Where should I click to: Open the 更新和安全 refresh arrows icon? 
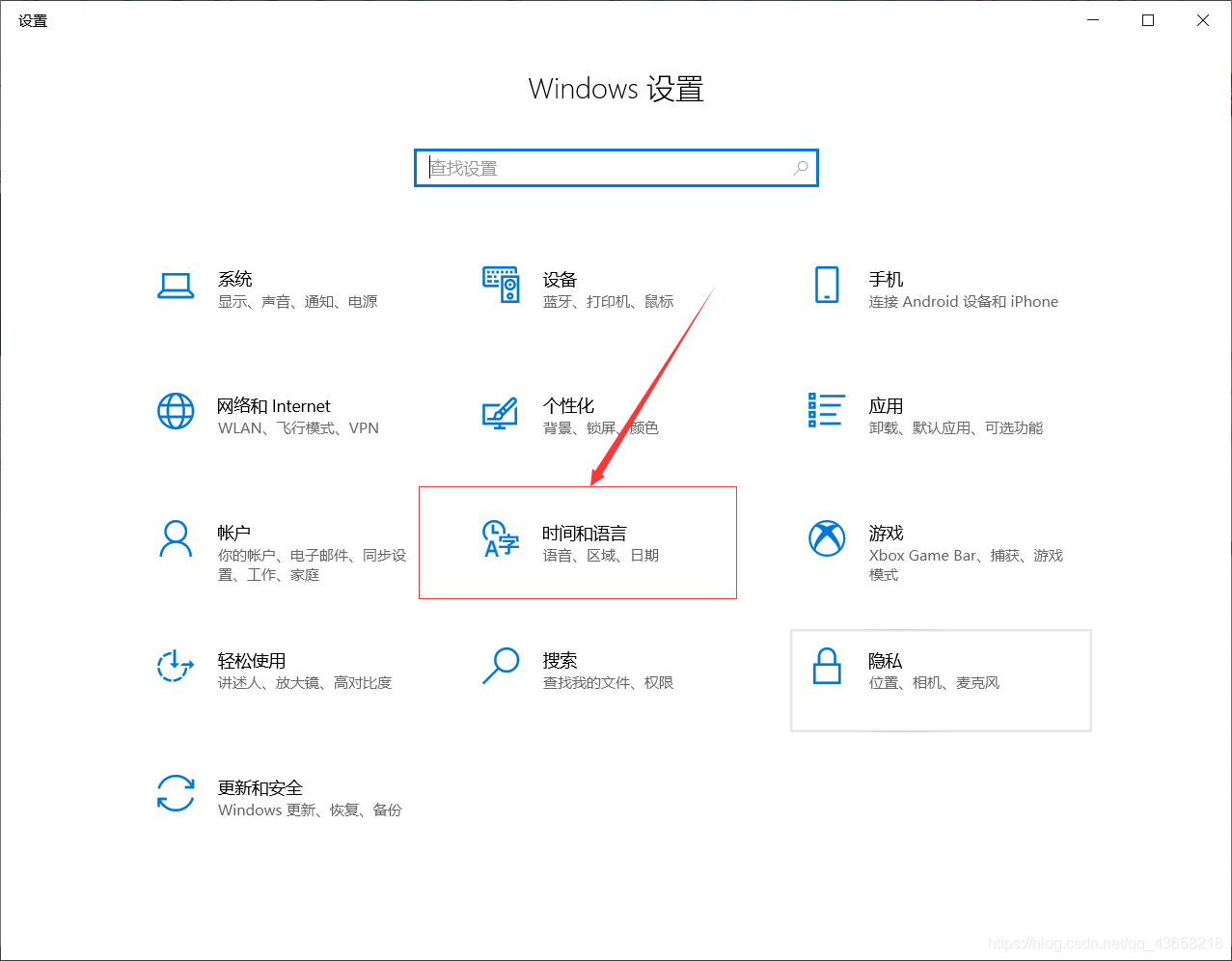176,793
